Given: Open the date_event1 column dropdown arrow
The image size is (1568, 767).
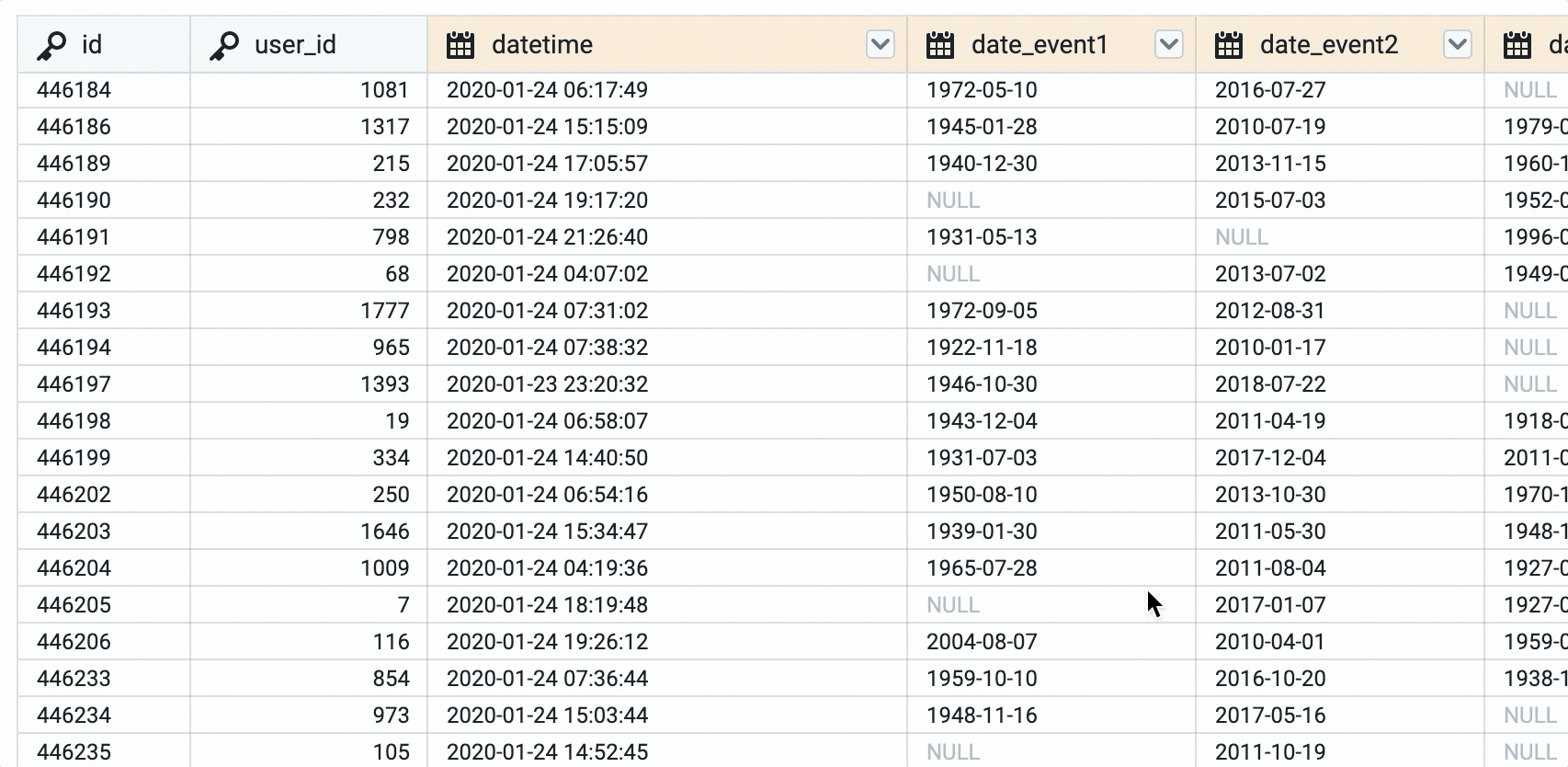Looking at the screenshot, I should [x=1169, y=44].
